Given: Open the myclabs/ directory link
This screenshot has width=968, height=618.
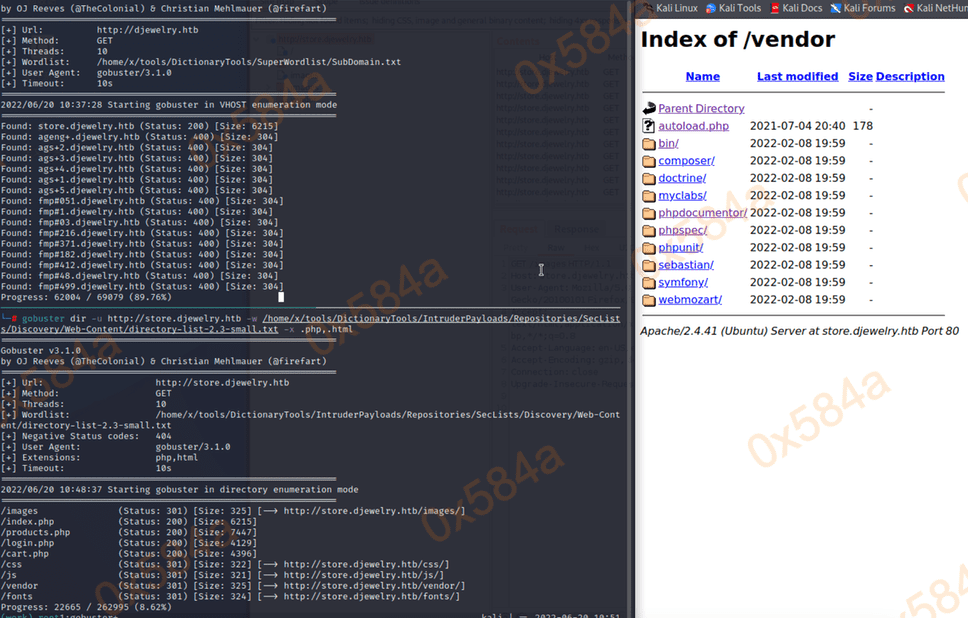Looking at the screenshot, I should pyautogui.click(x=682, y=196).
